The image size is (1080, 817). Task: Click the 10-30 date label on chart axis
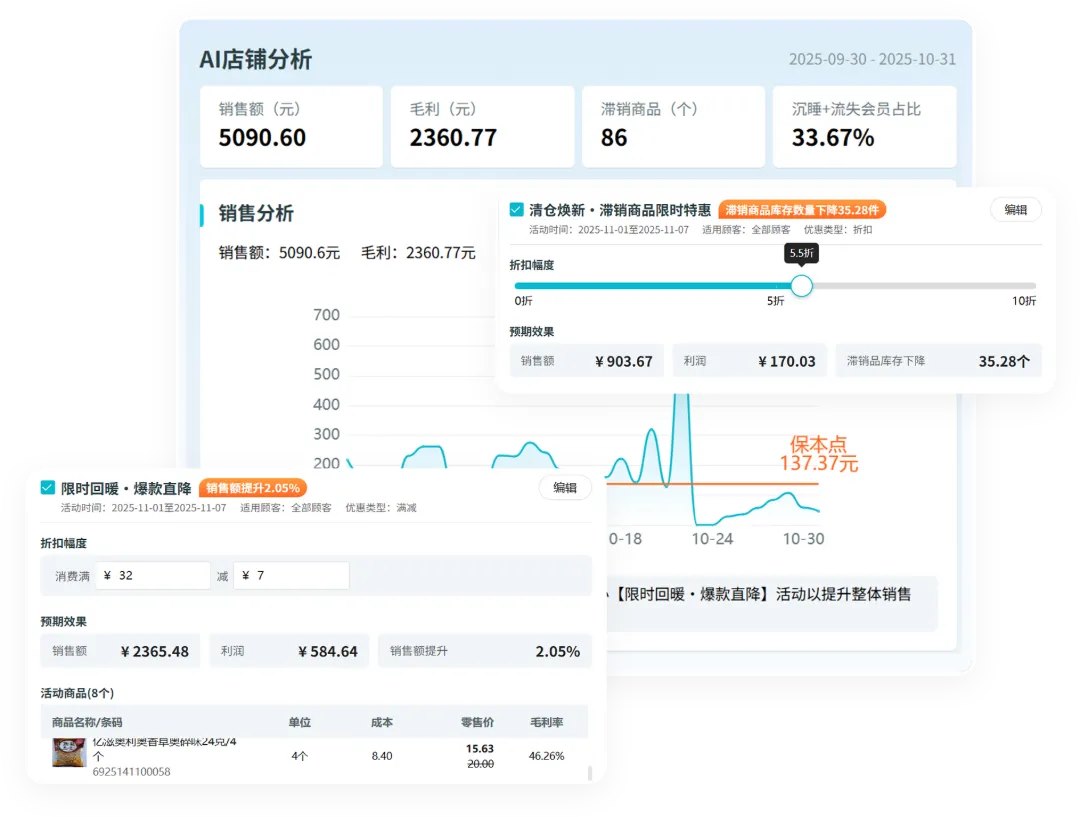point(803,539)
